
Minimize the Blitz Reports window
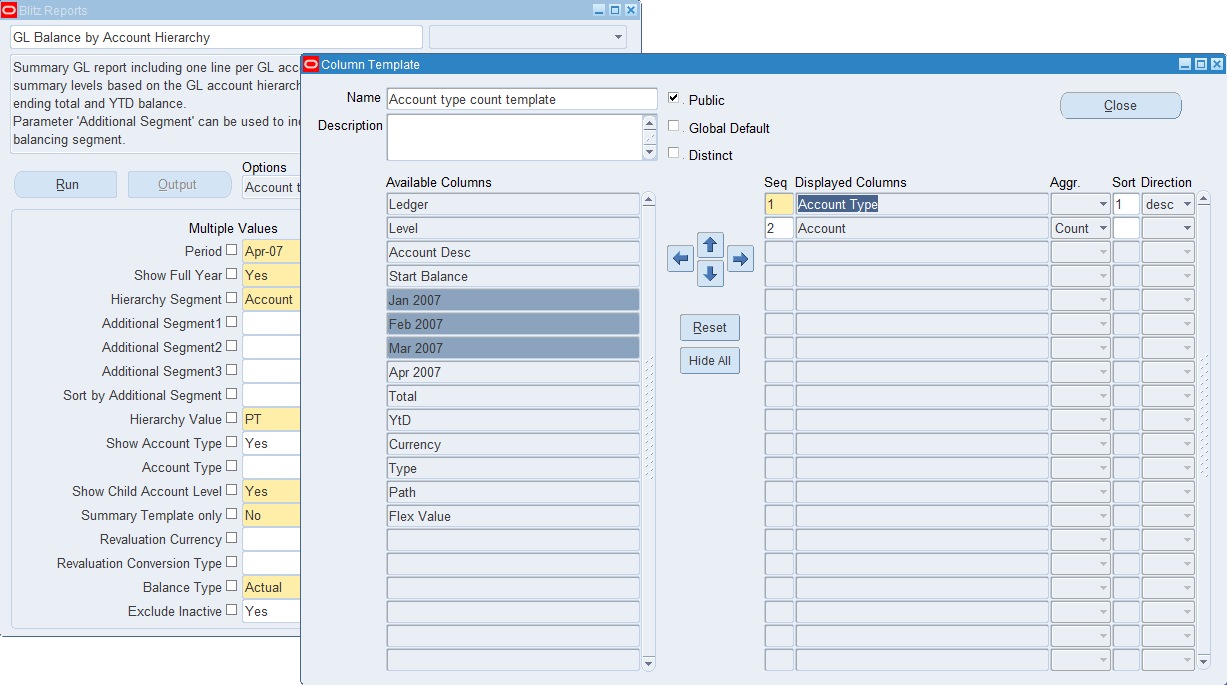point(599,10)
